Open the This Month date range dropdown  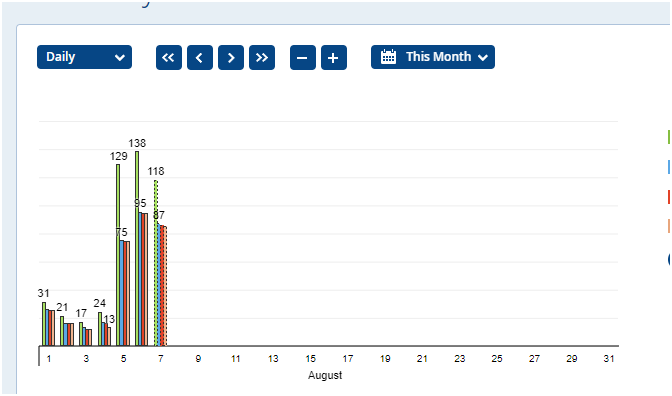(x=433, y=57)
